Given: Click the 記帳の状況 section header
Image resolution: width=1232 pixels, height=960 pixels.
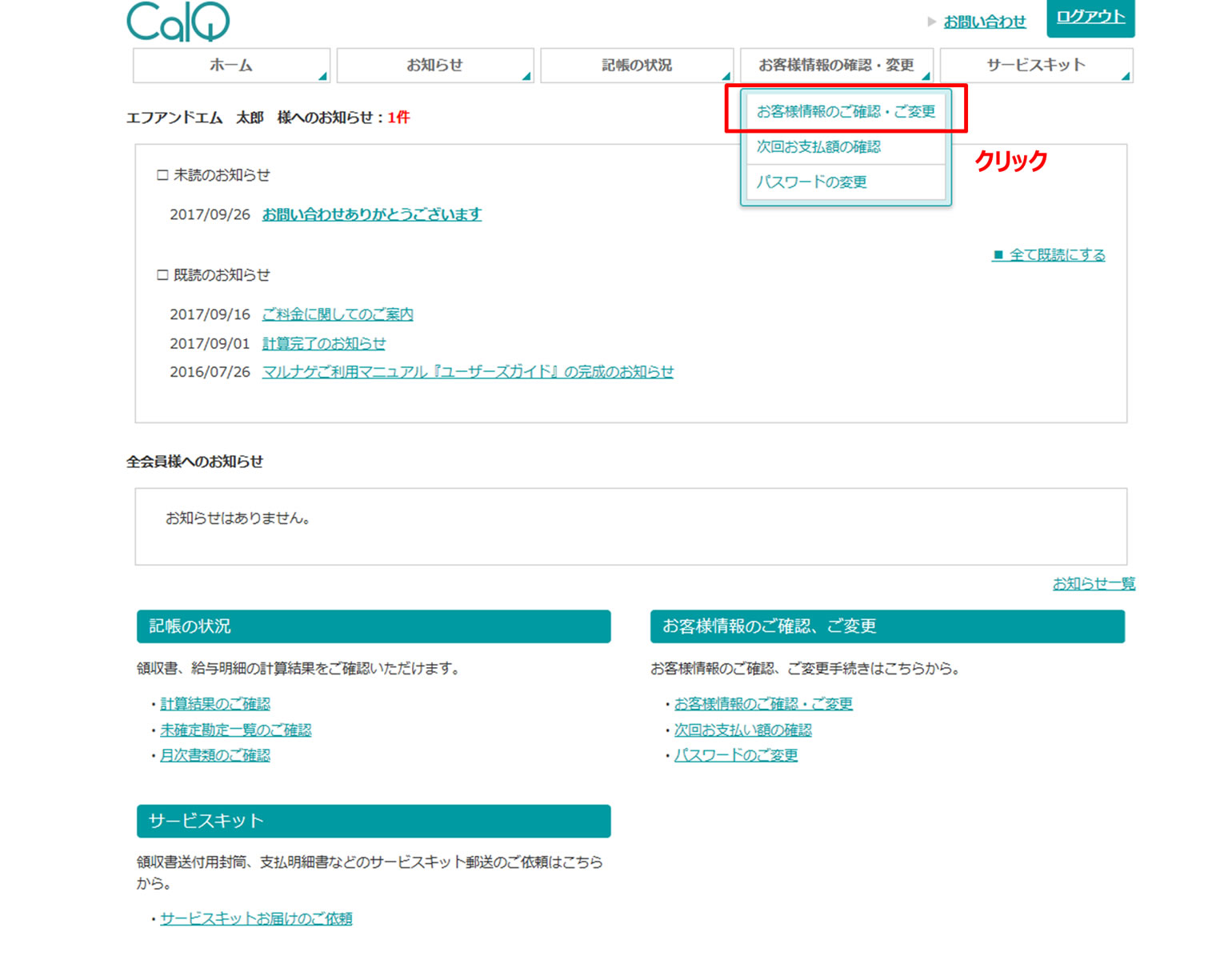Looking at the screenshot, I should coord(374,626).
